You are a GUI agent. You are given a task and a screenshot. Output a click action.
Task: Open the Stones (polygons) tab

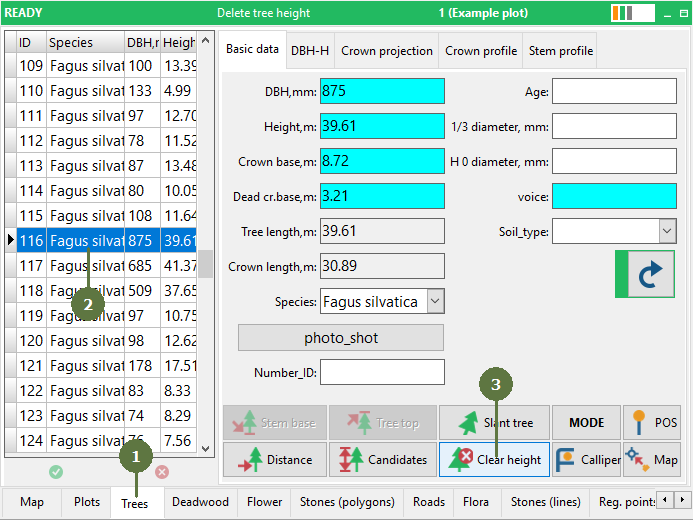[347, 502]
